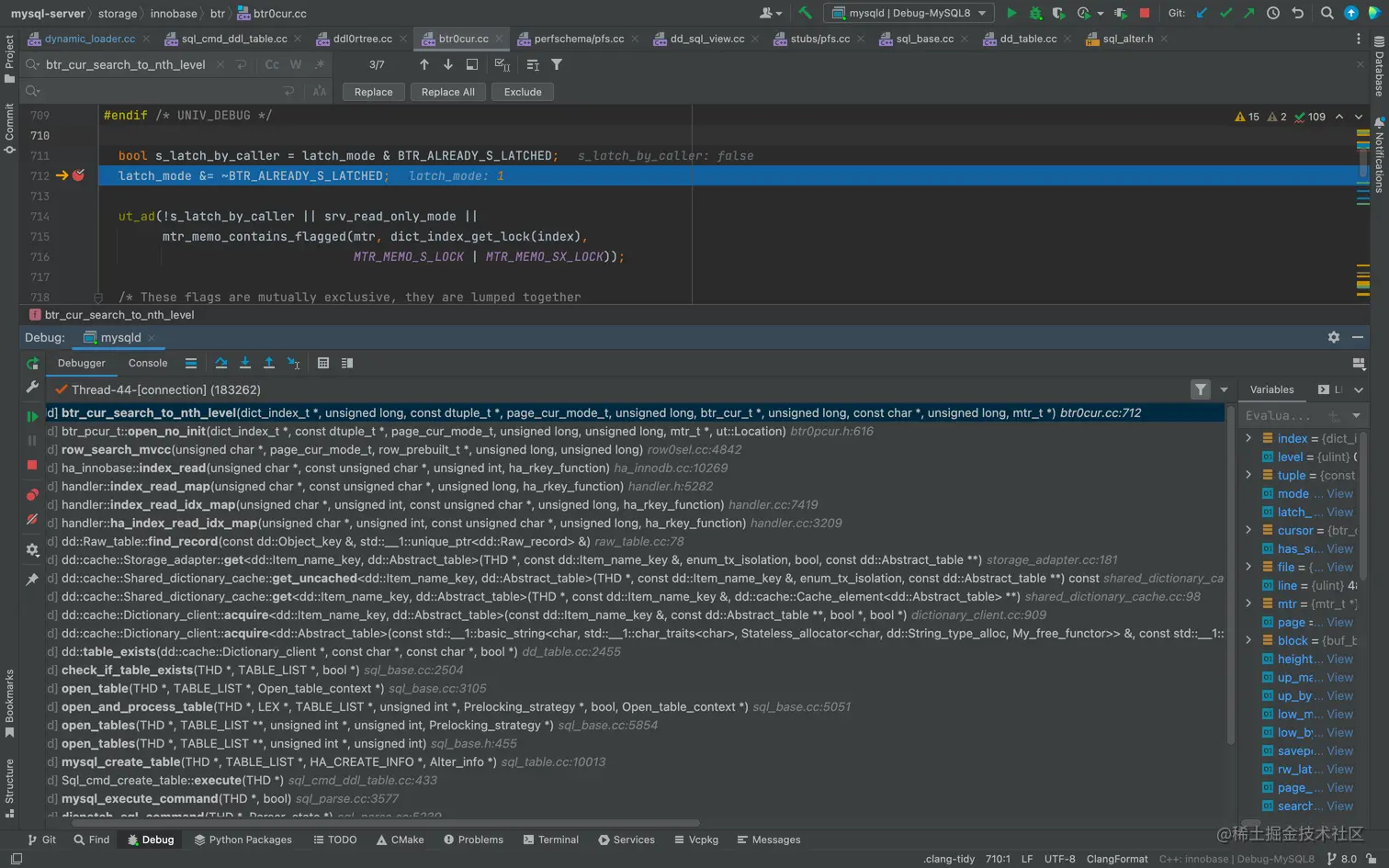The height and width of the screenshot is (868, 1389).
Task: Open Database tool window on right sidebar
Action: pos(1379,65)
